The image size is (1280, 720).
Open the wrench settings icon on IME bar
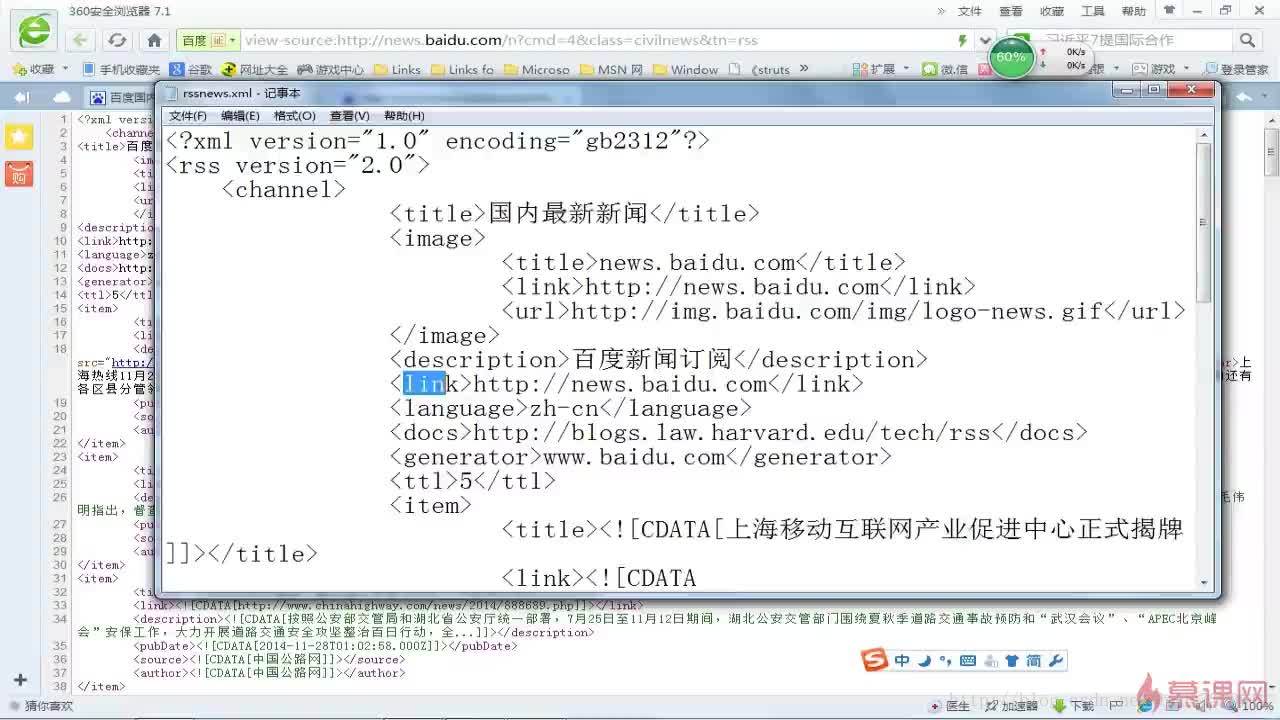tap(1055, 661)
